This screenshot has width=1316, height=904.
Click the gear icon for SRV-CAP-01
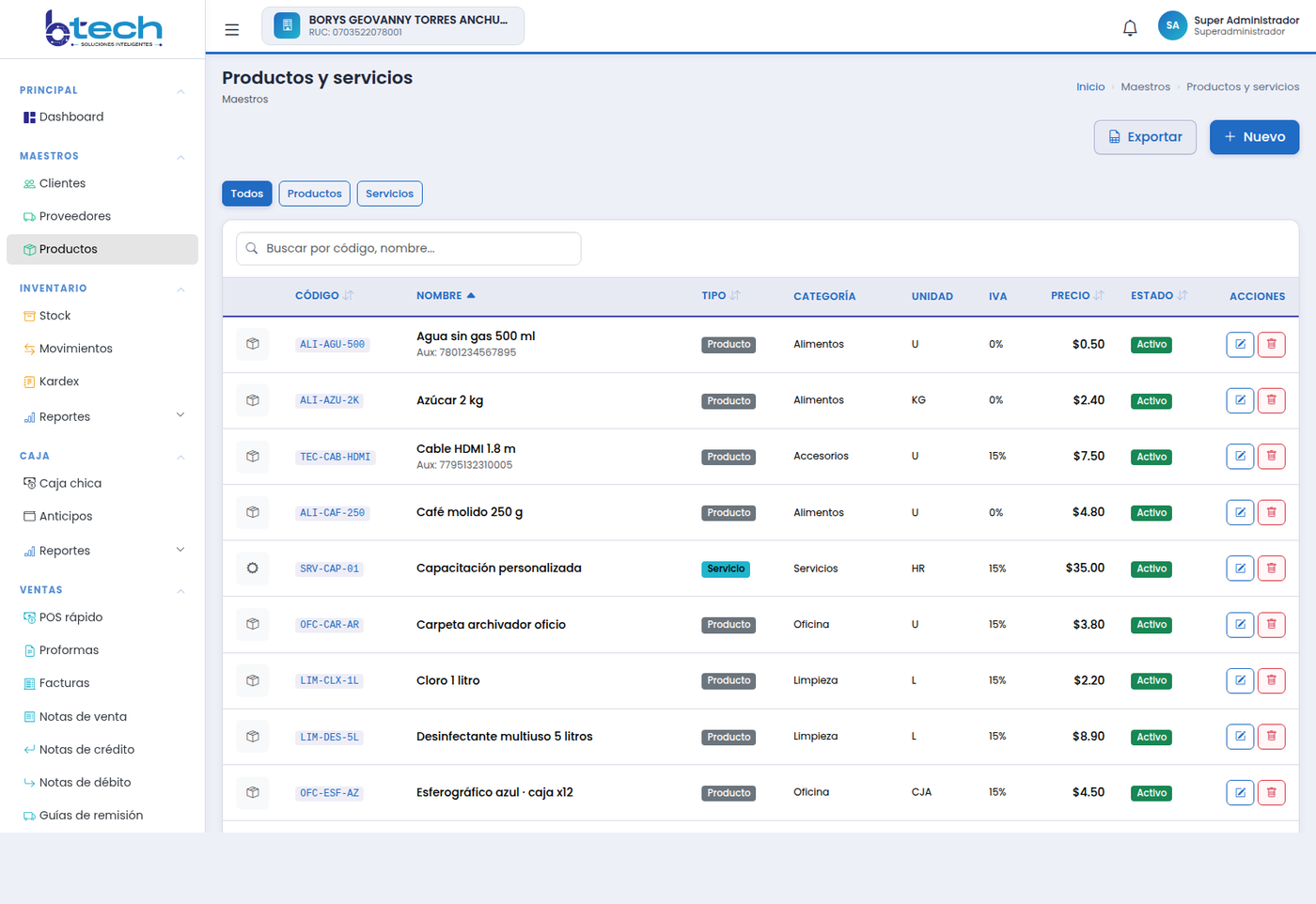[x=253, y=569]
